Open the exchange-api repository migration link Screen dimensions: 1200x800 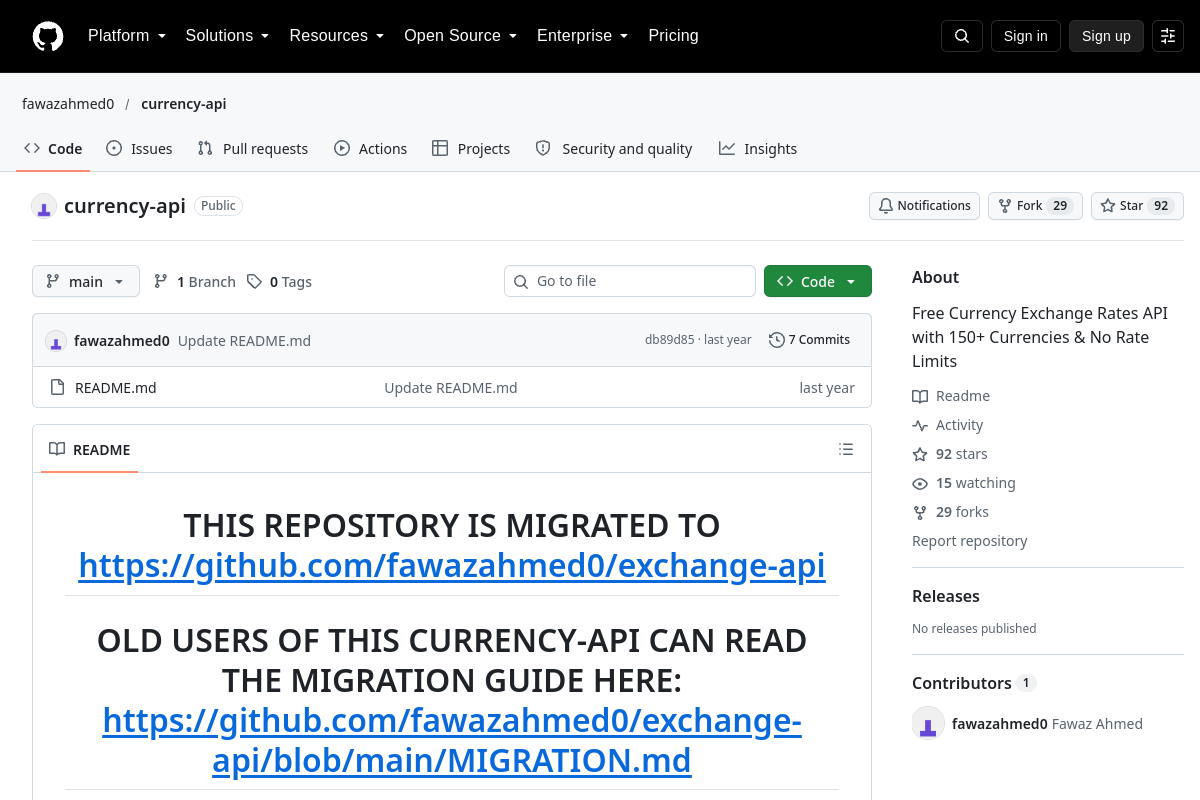click(452, 566)
